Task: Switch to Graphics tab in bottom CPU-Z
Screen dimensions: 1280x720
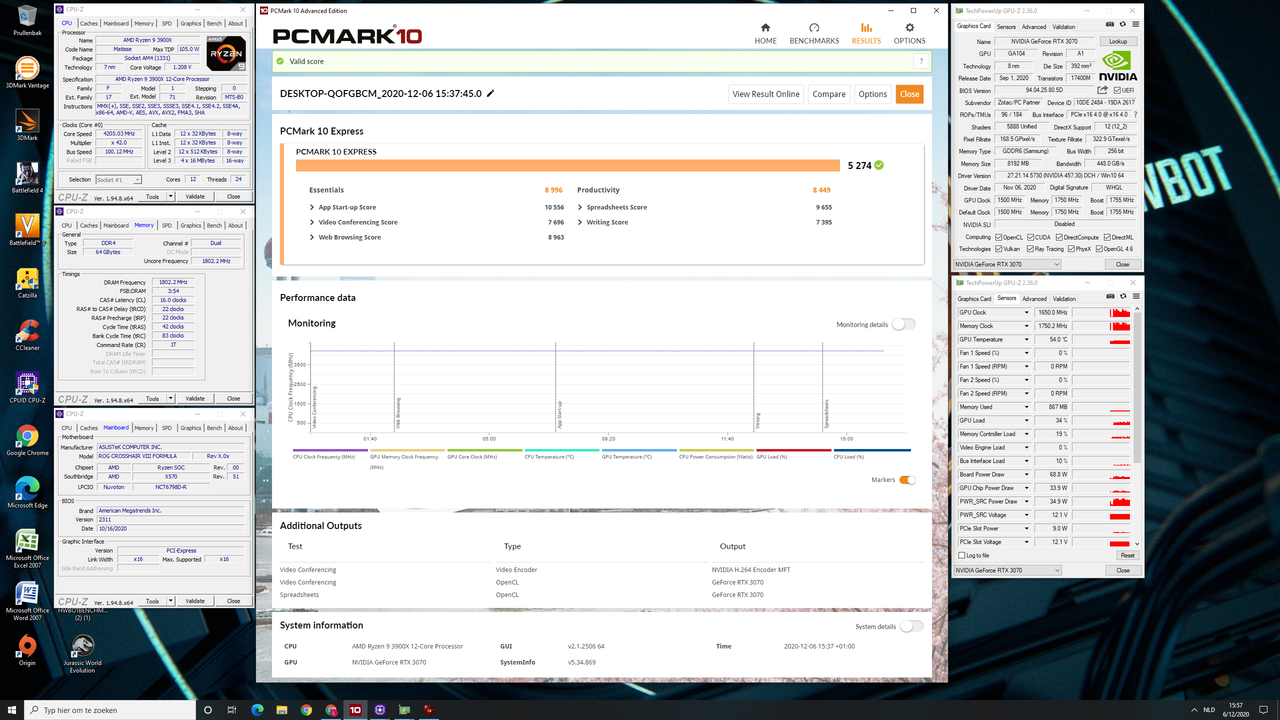Action: tap(191, 428)
